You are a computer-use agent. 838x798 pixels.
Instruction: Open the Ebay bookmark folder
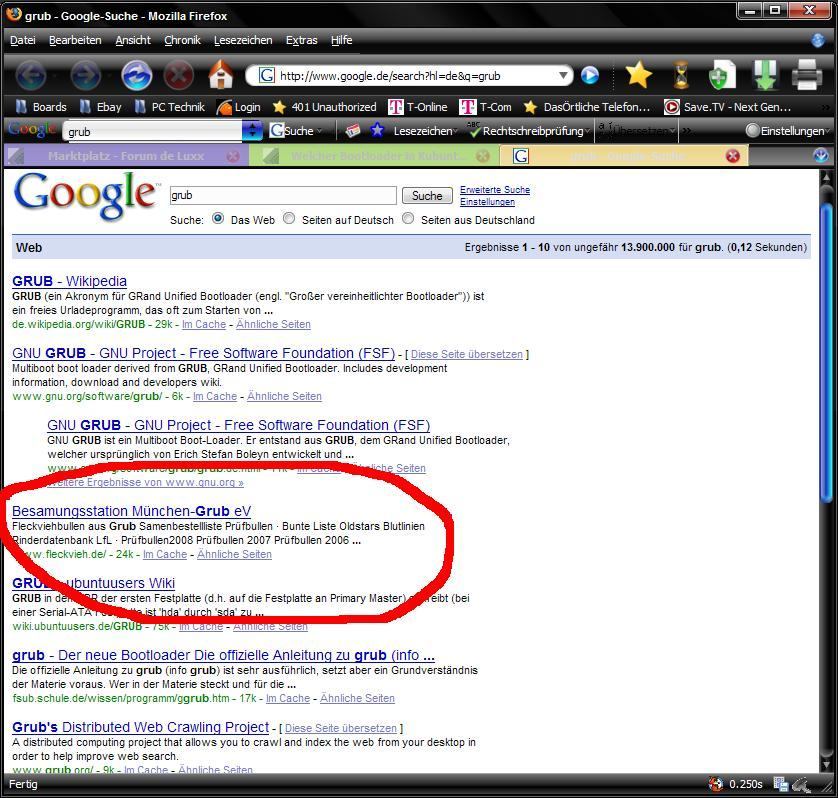(x=100, y=107)
